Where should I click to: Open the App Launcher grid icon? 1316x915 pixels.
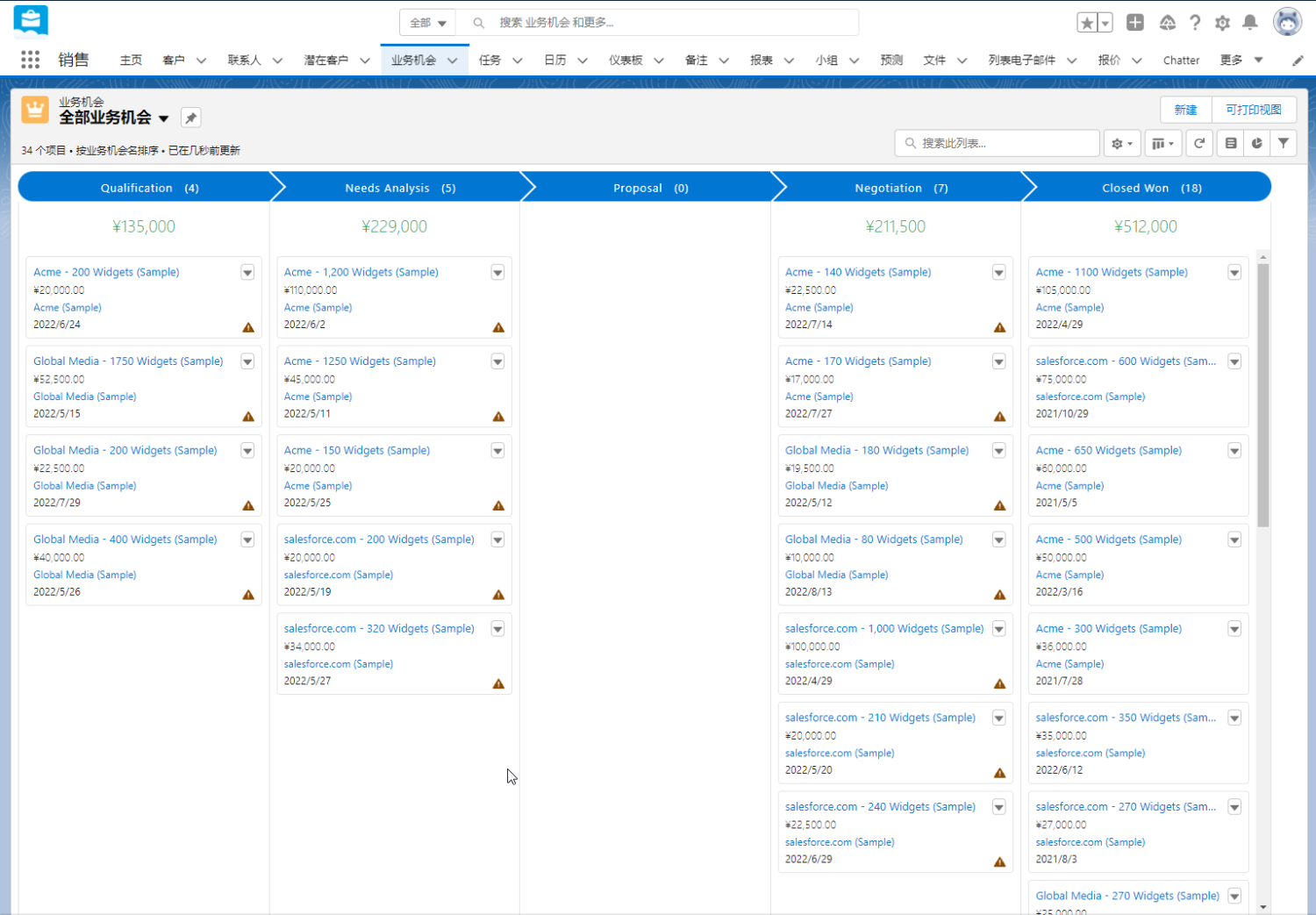click(30, 60)
